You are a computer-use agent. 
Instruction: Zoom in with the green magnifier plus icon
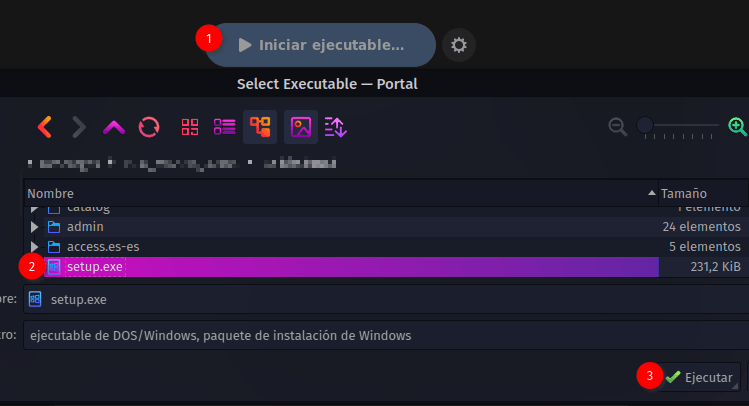pos(738,127)
